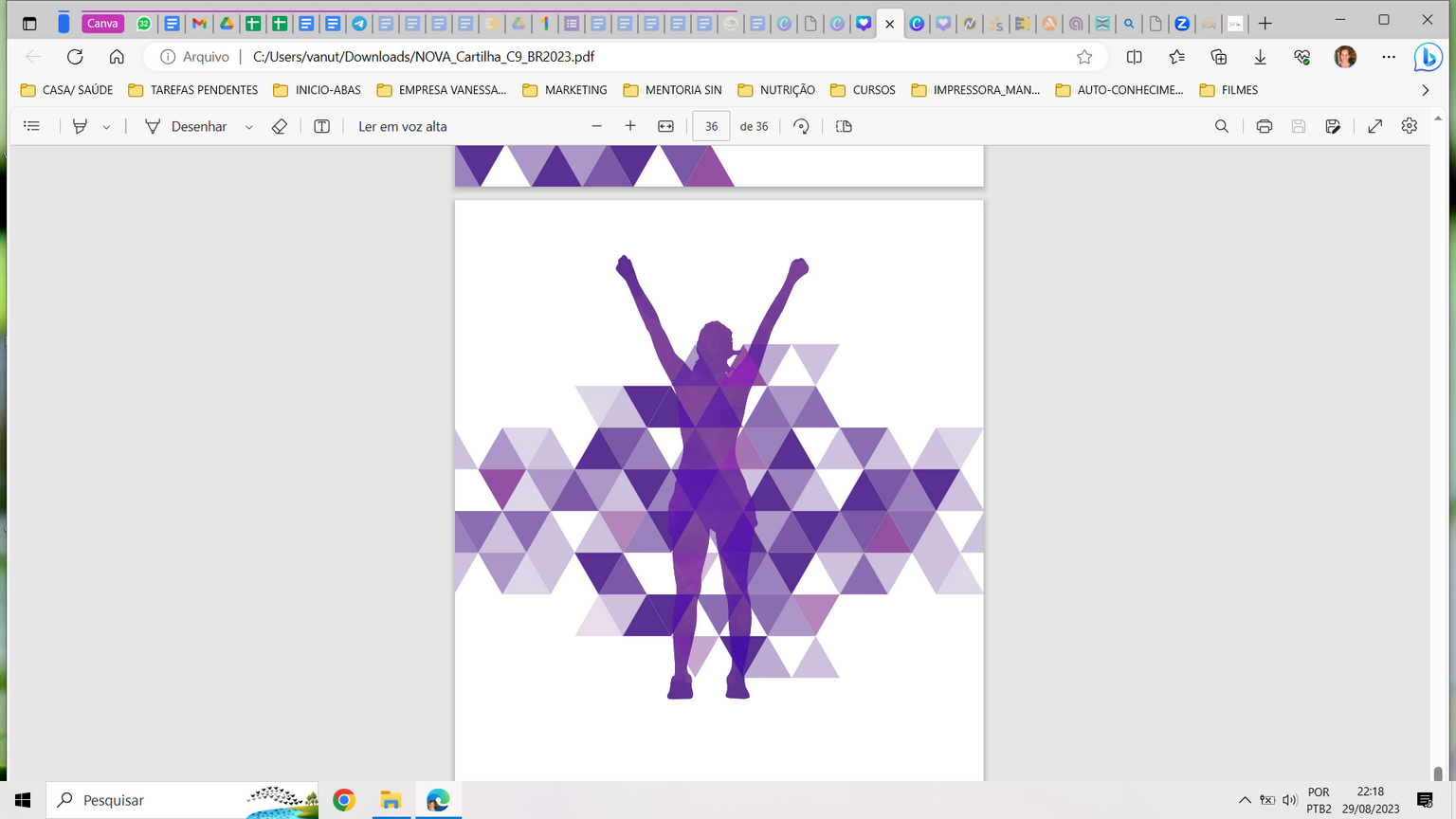Toggle Edge split screen view

[x=1134, y=57]
